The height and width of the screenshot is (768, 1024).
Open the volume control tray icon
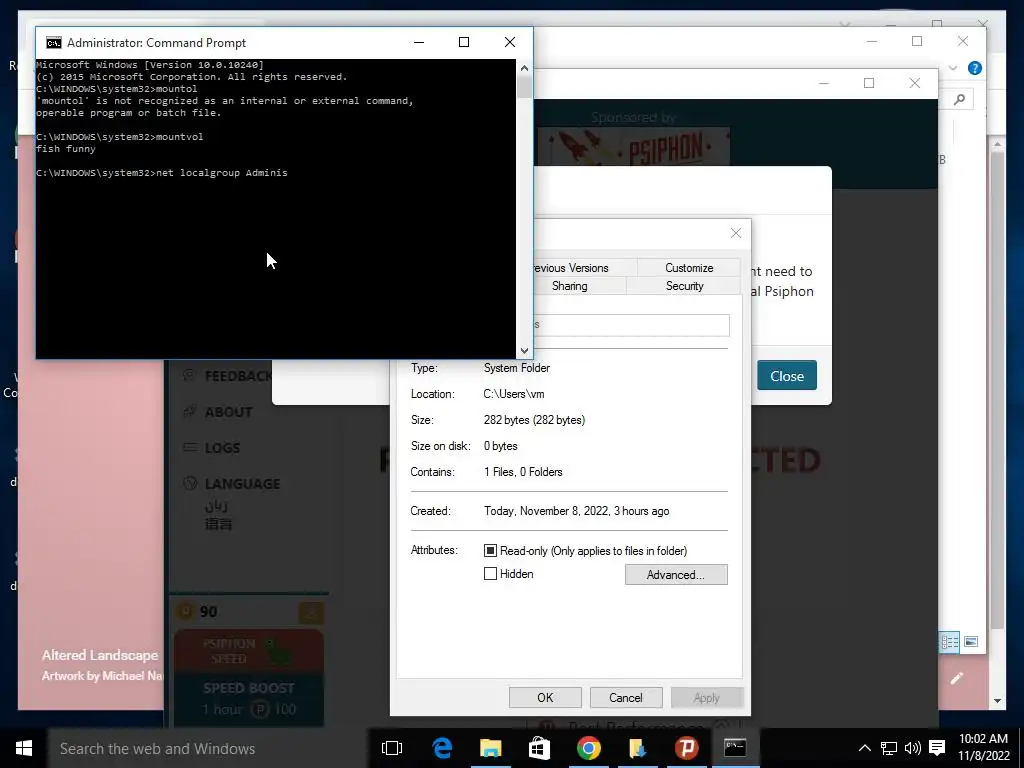point(913,748)
